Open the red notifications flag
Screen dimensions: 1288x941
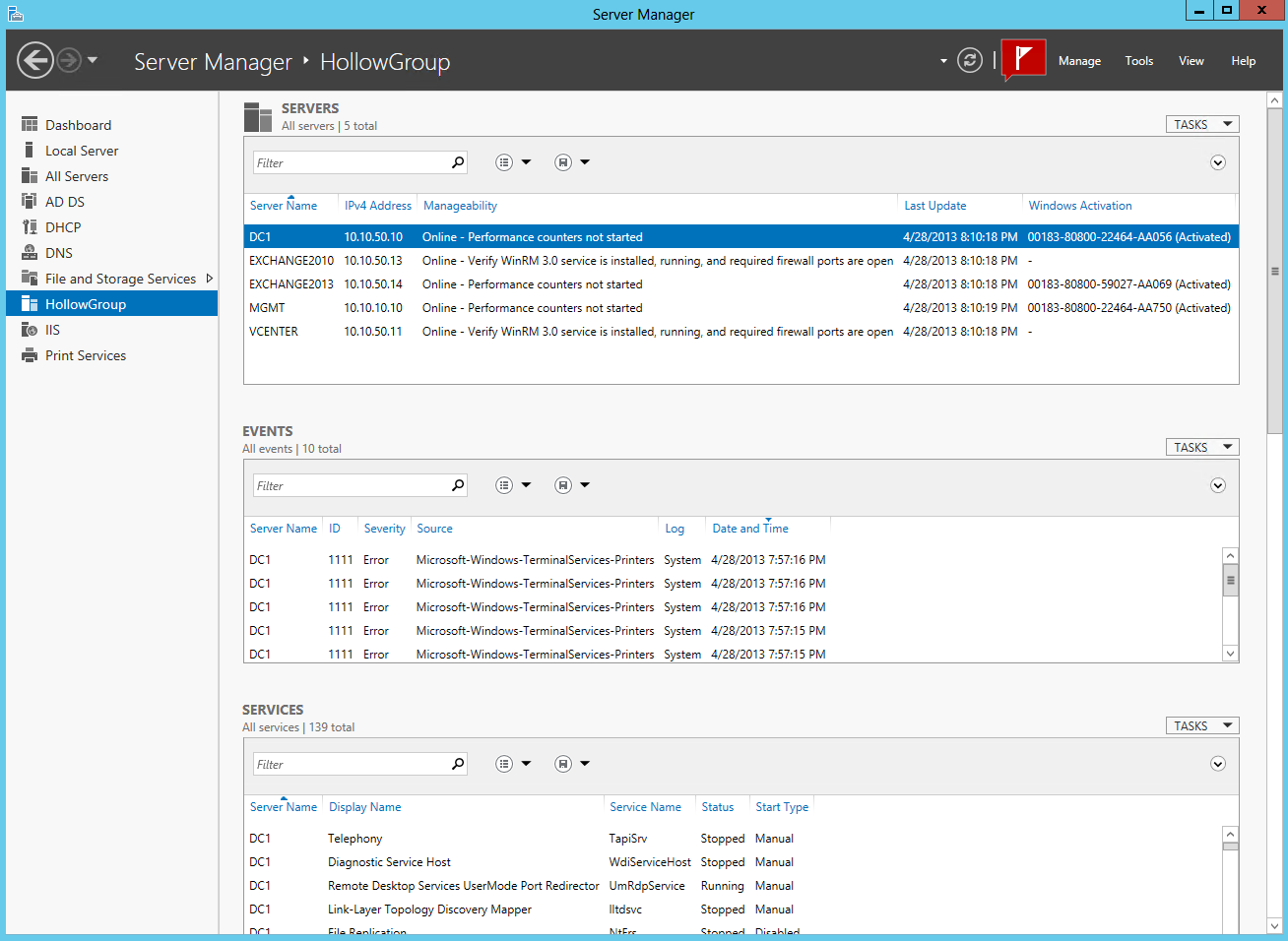[1023, 59]
